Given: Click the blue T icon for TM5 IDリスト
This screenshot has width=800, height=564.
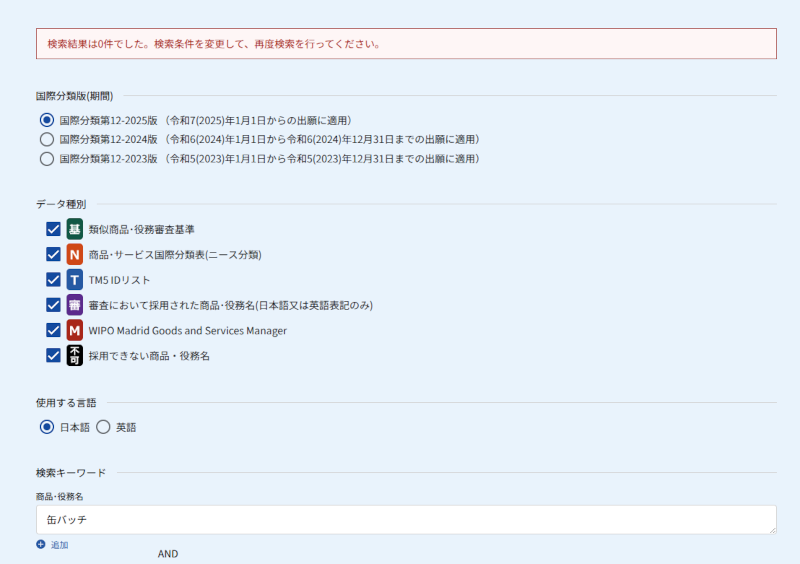Looking at the screenshot, I should pos(75,280).
